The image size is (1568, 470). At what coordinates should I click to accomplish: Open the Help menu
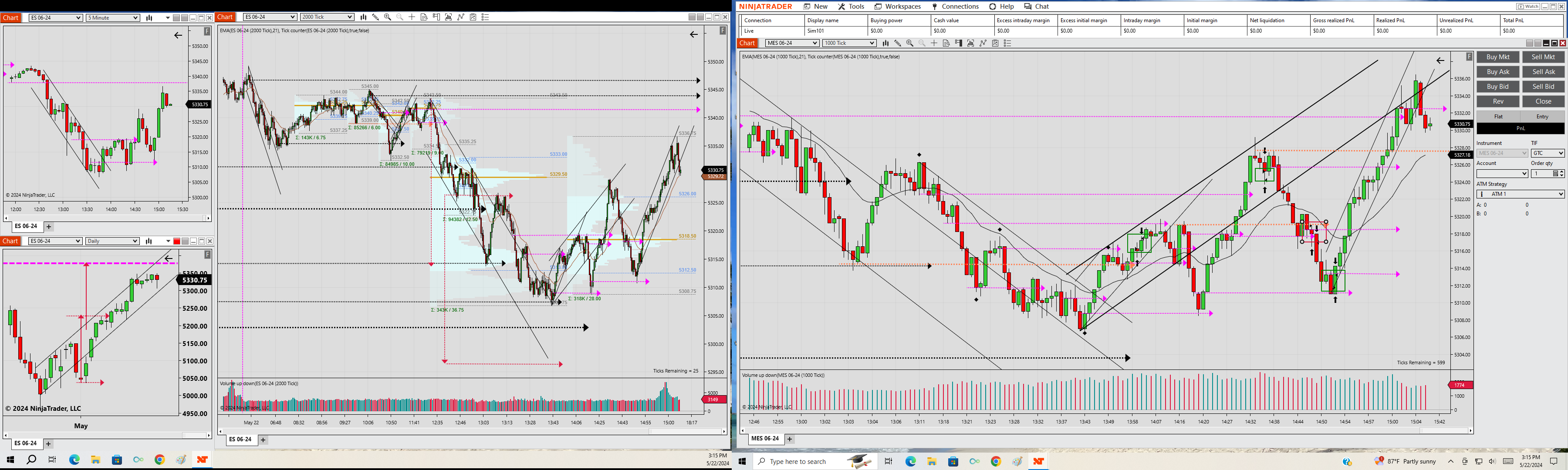tap(1001, 7)
